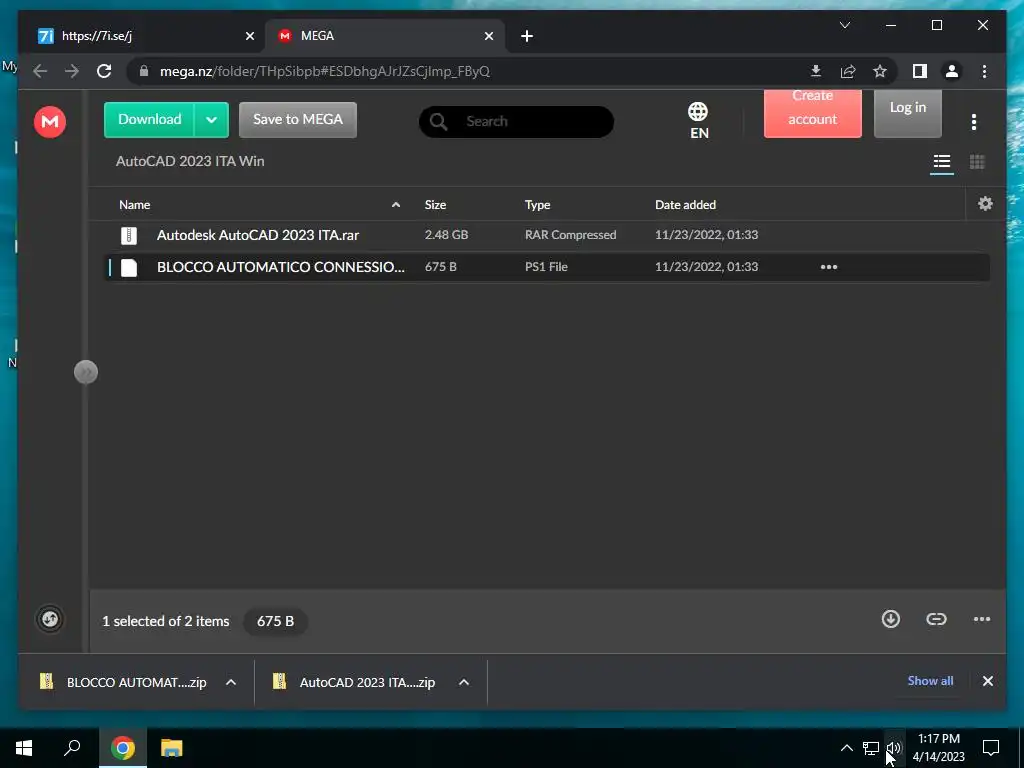Open column settings gear
Screen dimensions: 1024x768
[x=985, y=204]
